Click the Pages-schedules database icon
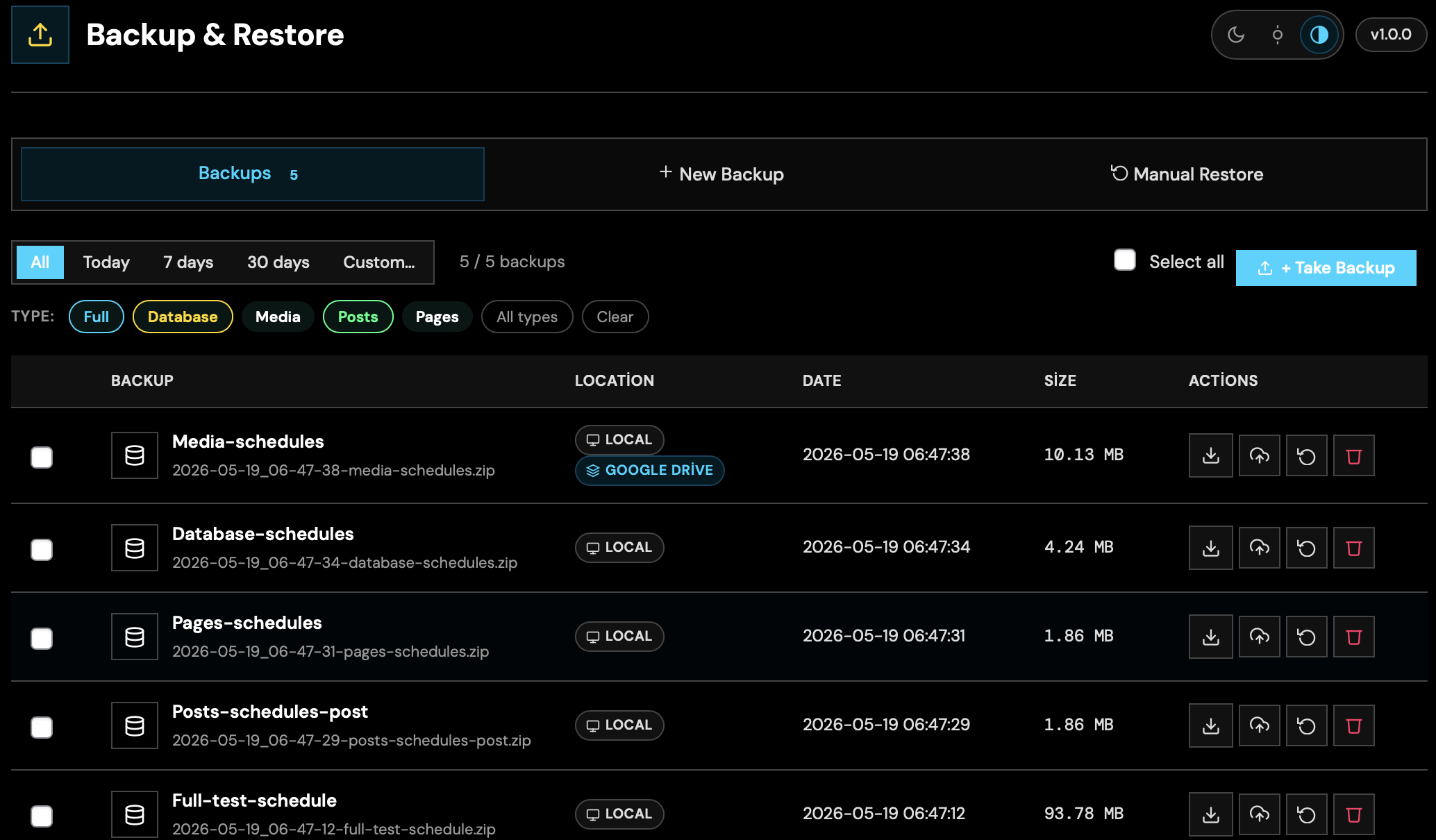 tap(135, 637)
